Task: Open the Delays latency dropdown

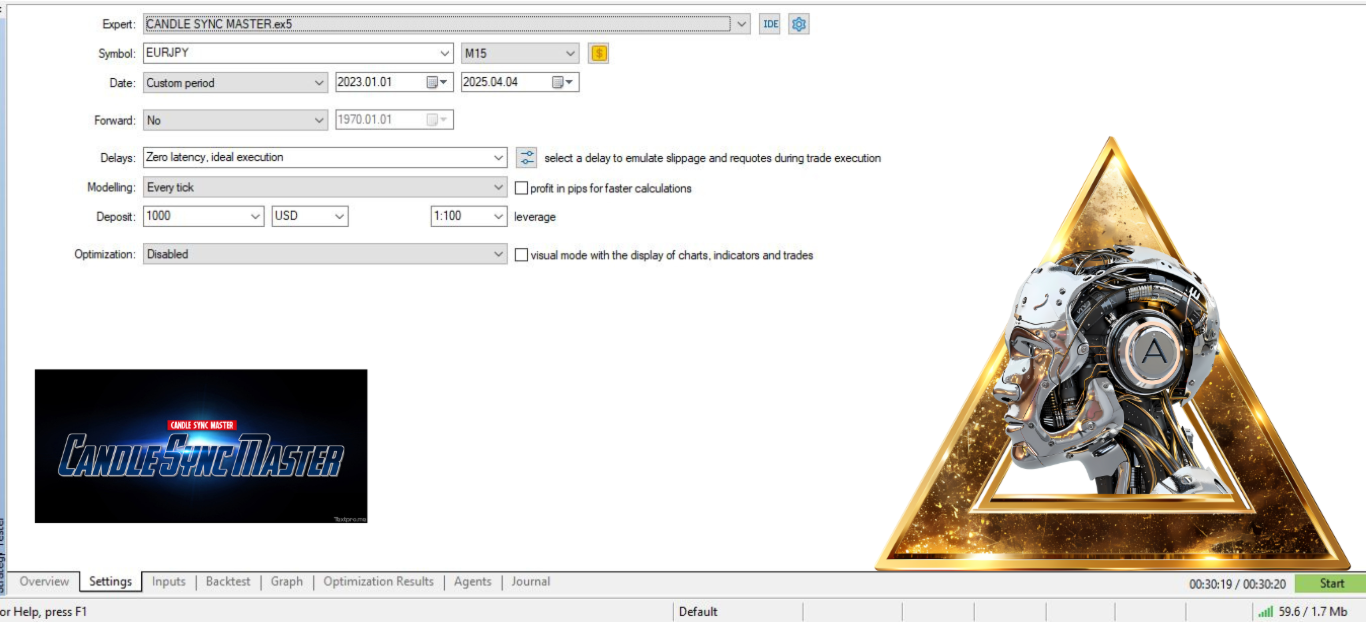Action: (x=499, y=157)
